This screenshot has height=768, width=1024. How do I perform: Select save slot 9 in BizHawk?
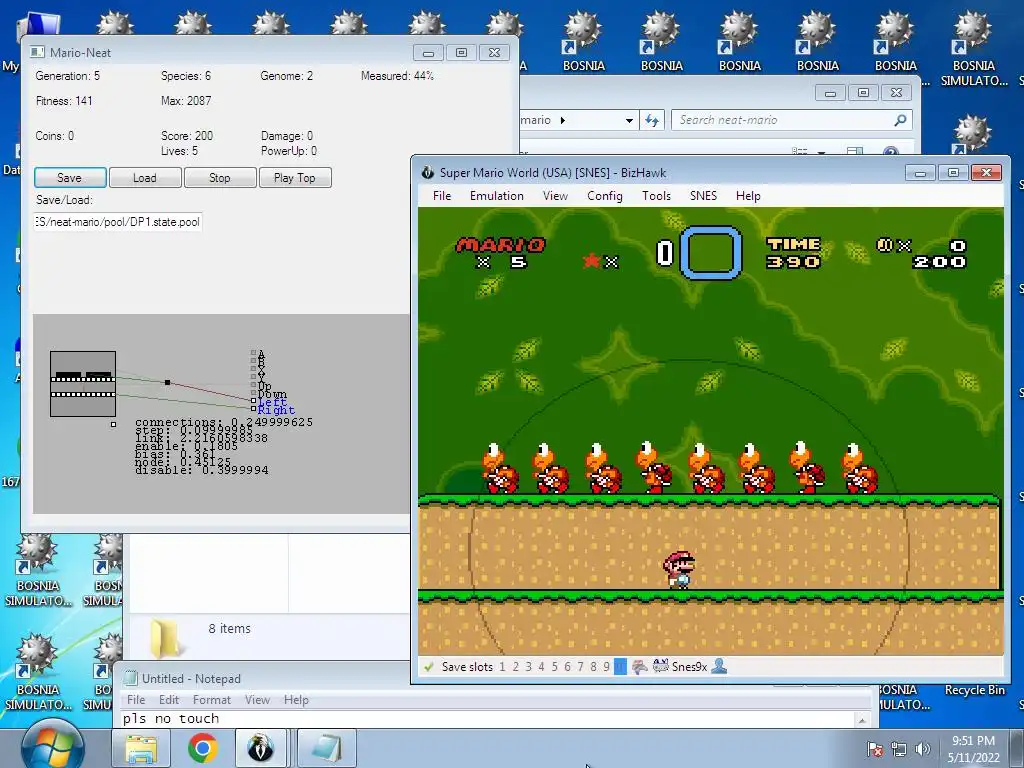pos(607,667)
